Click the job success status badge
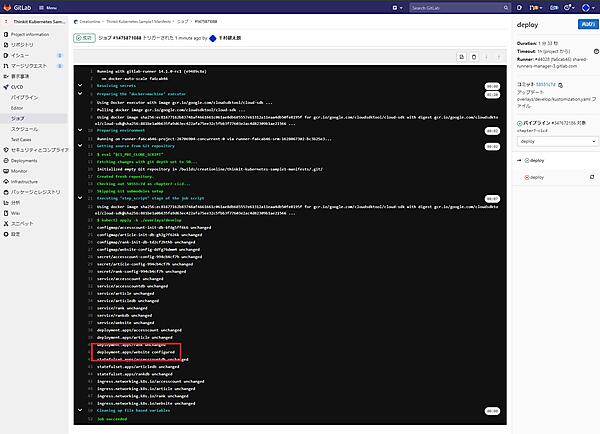This screenshot has width=600, height=434. pyautogui.click(x=84, y=38)
